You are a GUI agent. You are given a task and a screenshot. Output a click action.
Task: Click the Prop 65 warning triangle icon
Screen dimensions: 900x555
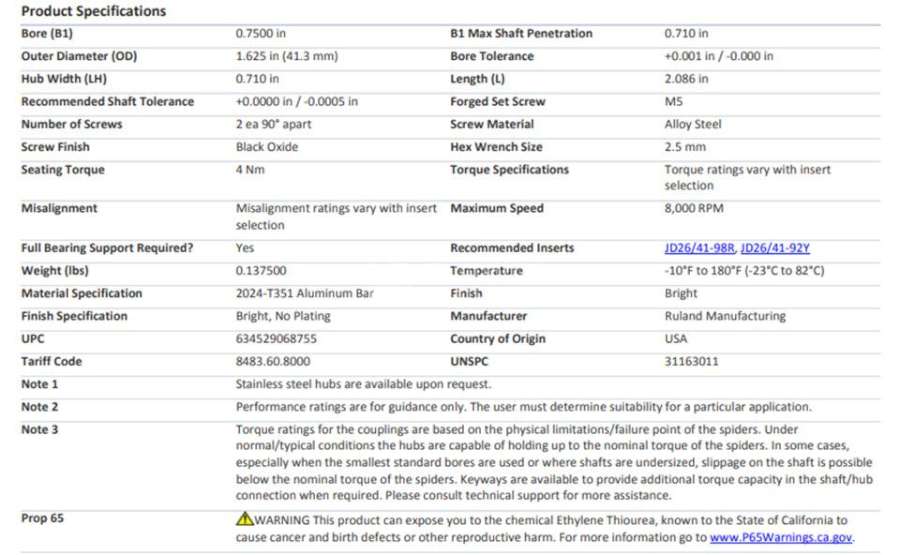click(245, 519)
